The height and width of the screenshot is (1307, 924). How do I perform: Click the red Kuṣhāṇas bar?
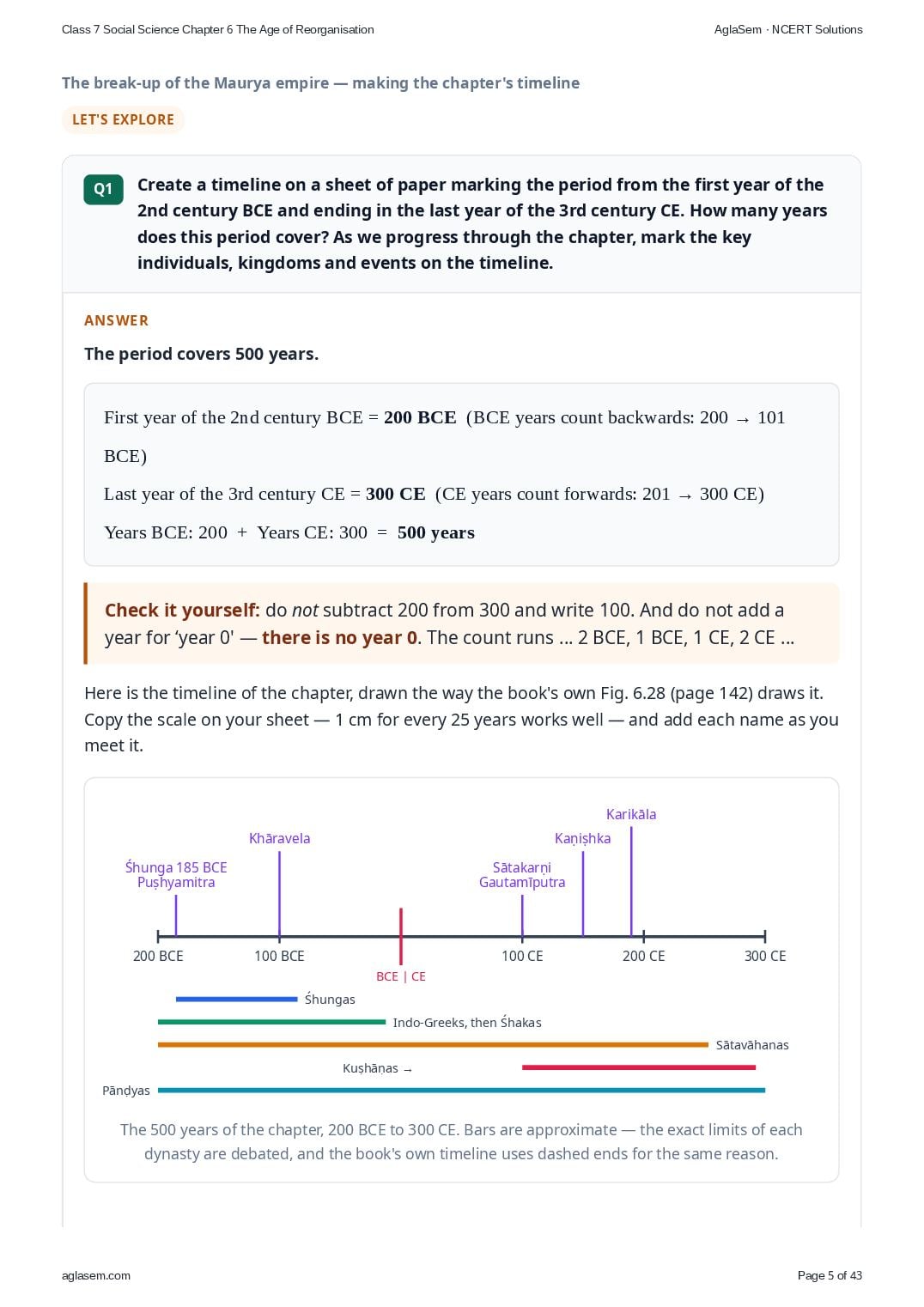pyautogui.click(x=639, y=1067)
